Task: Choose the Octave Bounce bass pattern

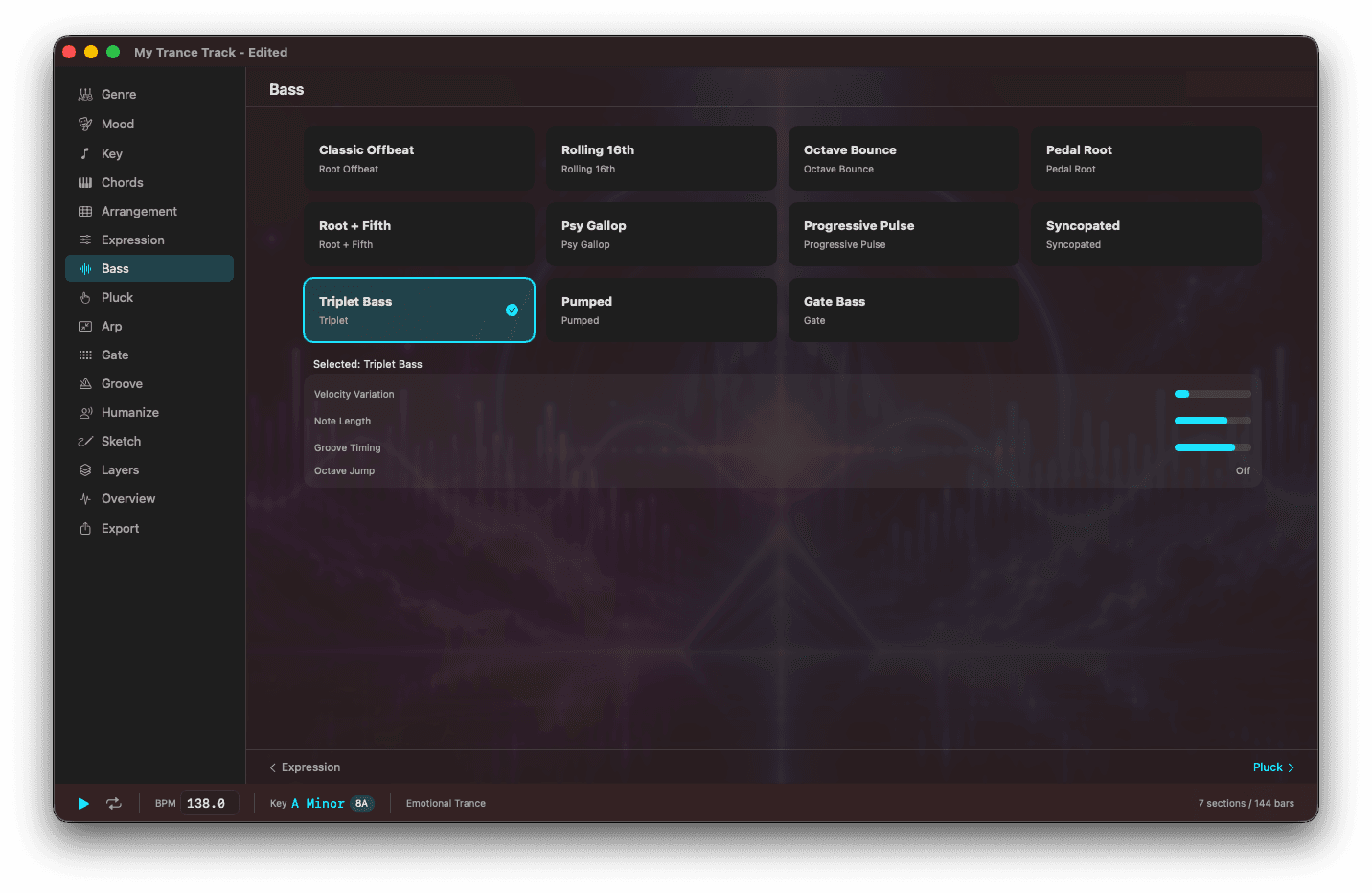Action: point(903,158)
